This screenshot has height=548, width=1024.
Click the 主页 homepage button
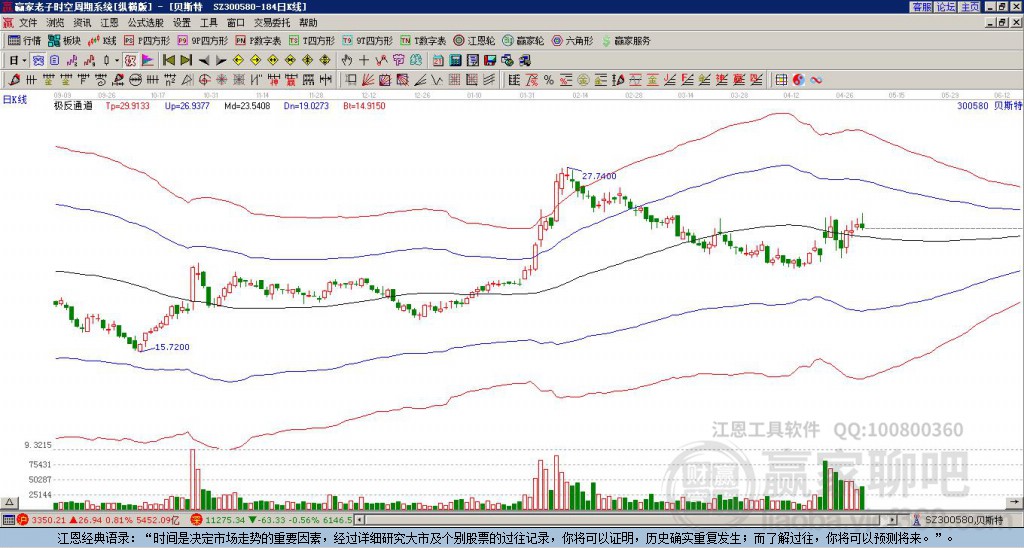click(970, 7)
